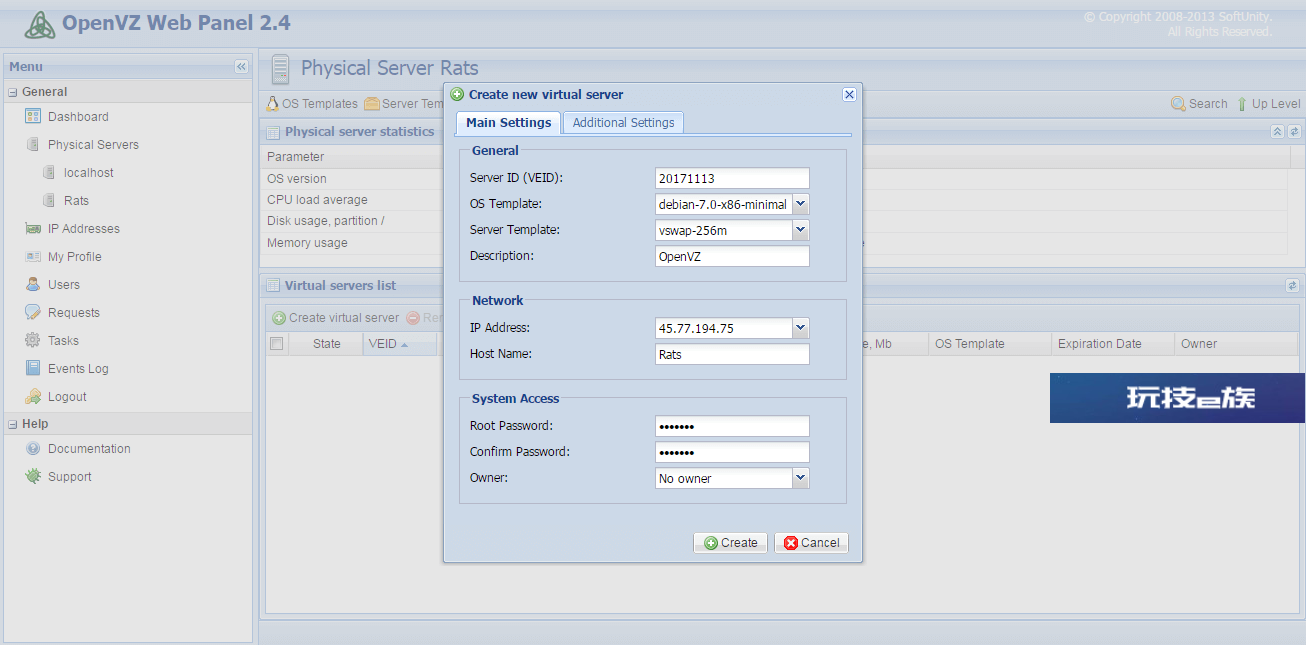Open the Requests page
Image resolution: width=1306 pixels, height=645 pixels.
point(74,313)
